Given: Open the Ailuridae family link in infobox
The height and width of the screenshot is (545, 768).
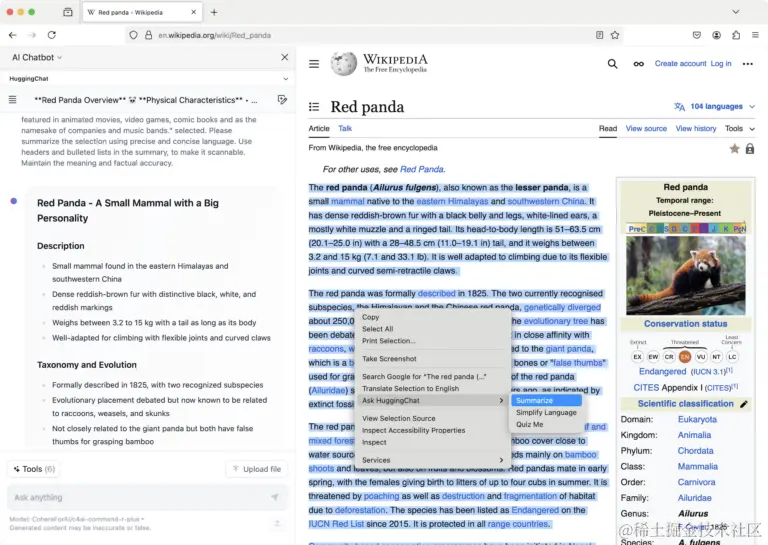Looking at the screenshot, I should (x=694, y=498).
